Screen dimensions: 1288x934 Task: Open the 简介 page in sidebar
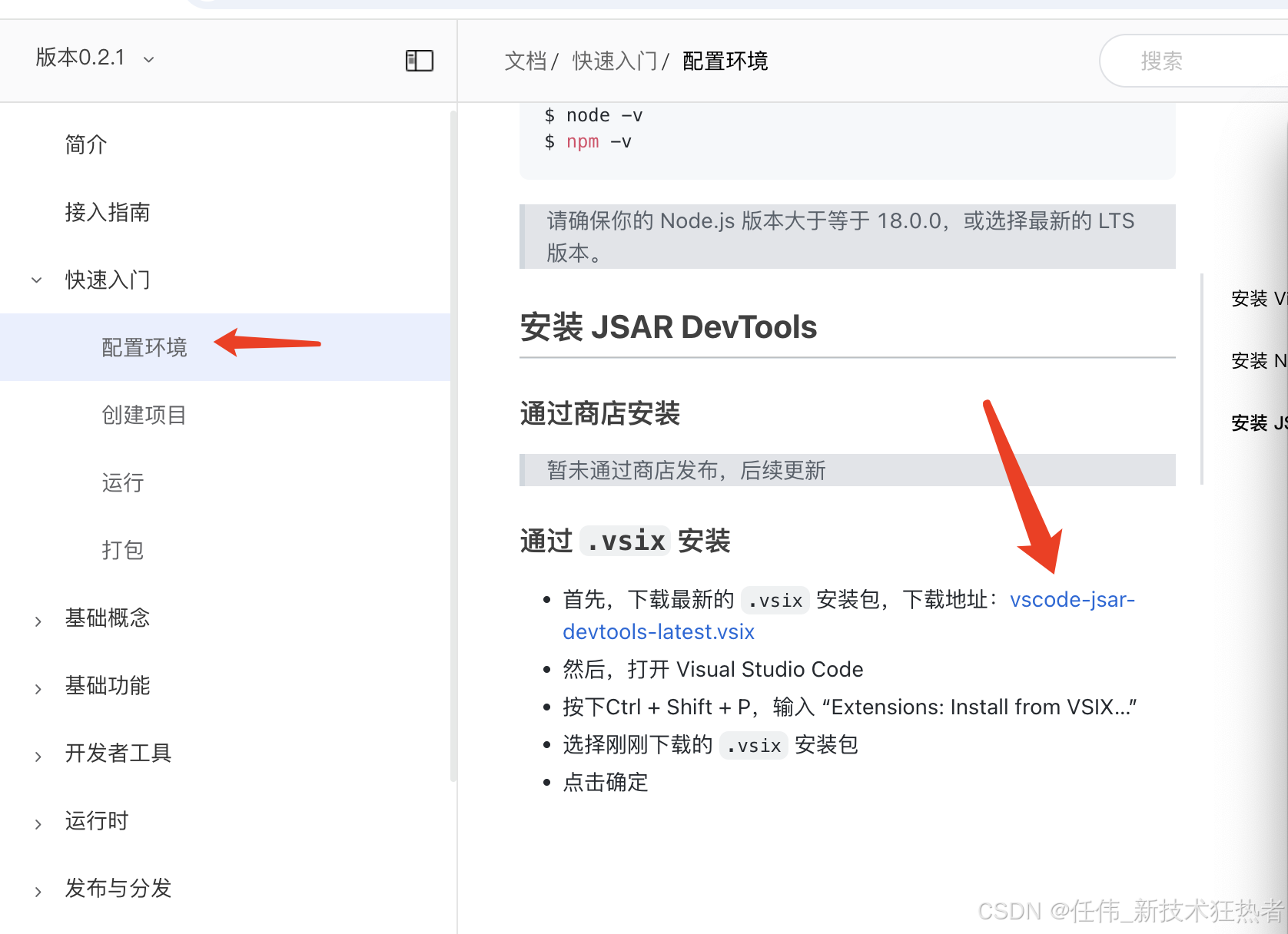(x=86, y=144)
